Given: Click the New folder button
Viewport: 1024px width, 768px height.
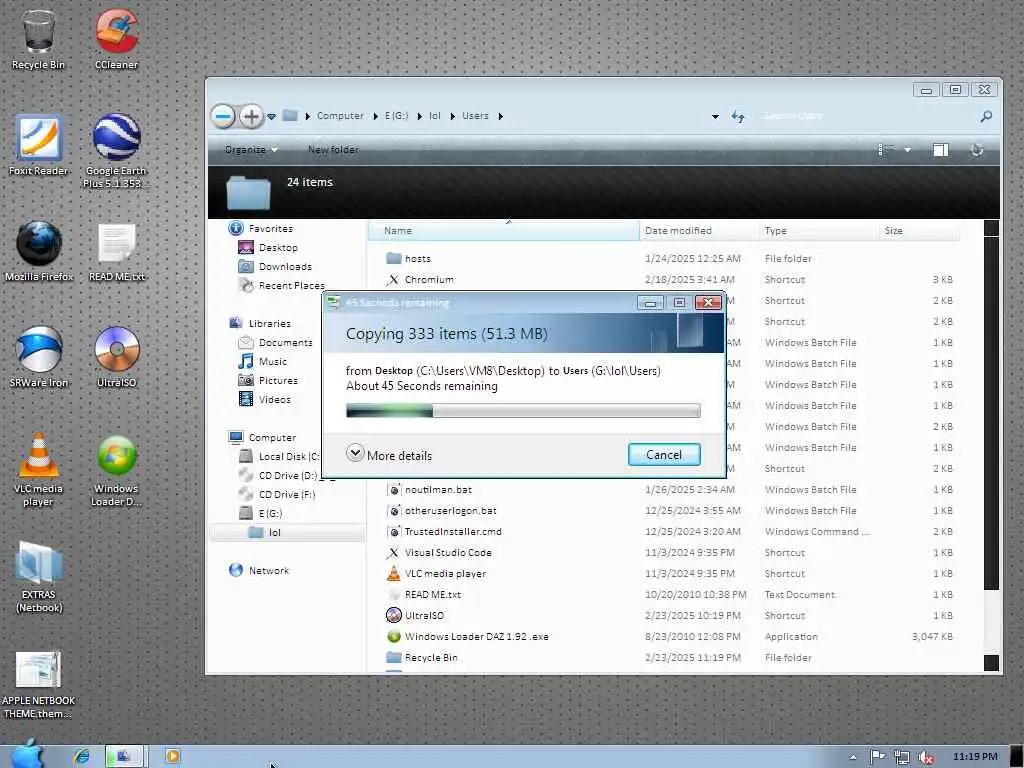Looking at the screenshot, I should click(x=333, y=150).
